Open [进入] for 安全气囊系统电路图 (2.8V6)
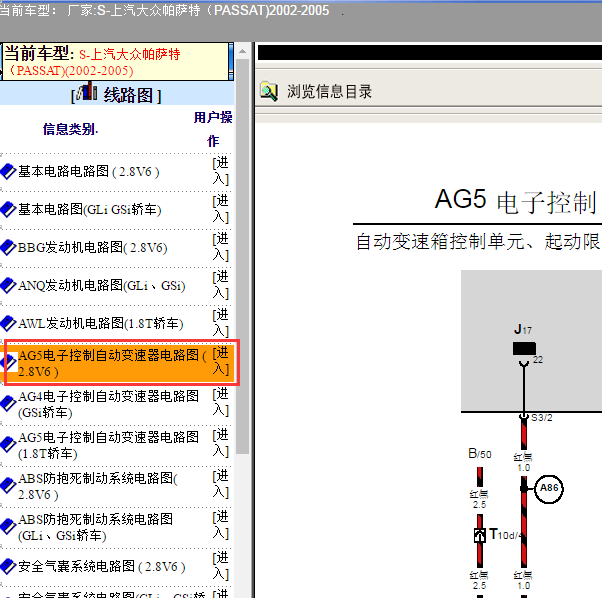The height and width of the screenshot is (598, 602). (x=221, y=567)
